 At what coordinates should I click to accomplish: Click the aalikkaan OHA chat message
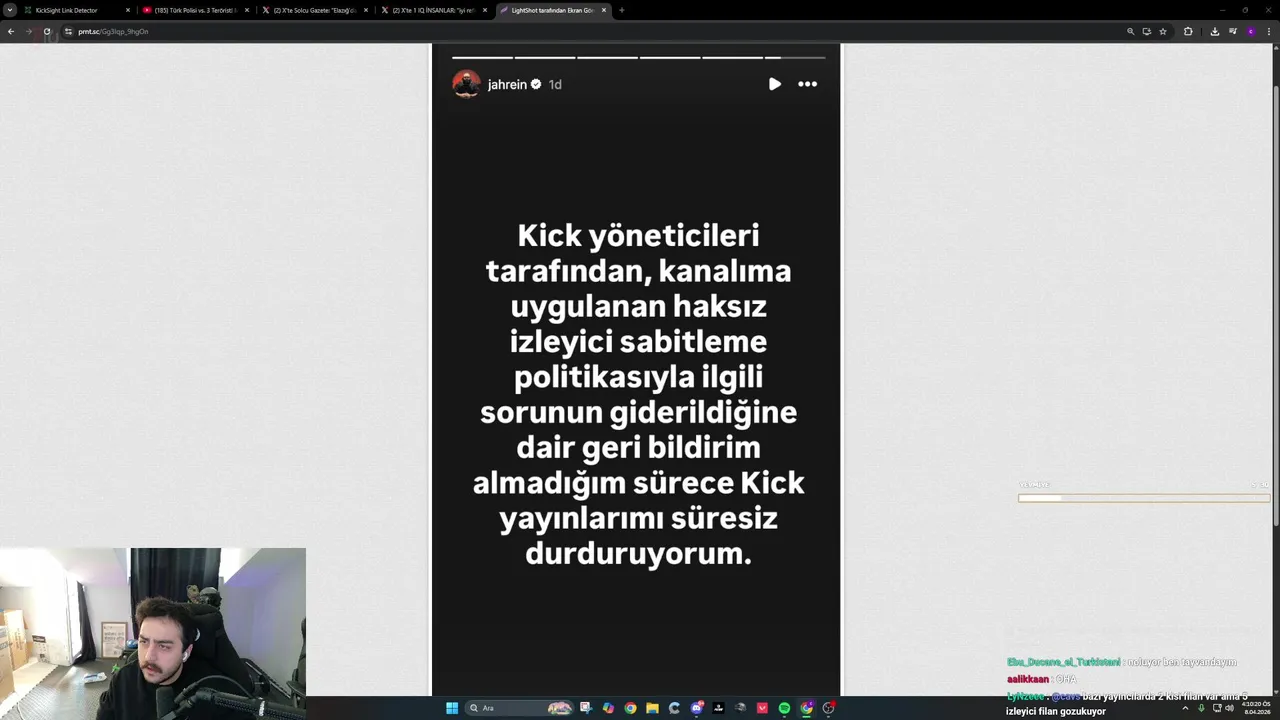tap(1042, 679)
